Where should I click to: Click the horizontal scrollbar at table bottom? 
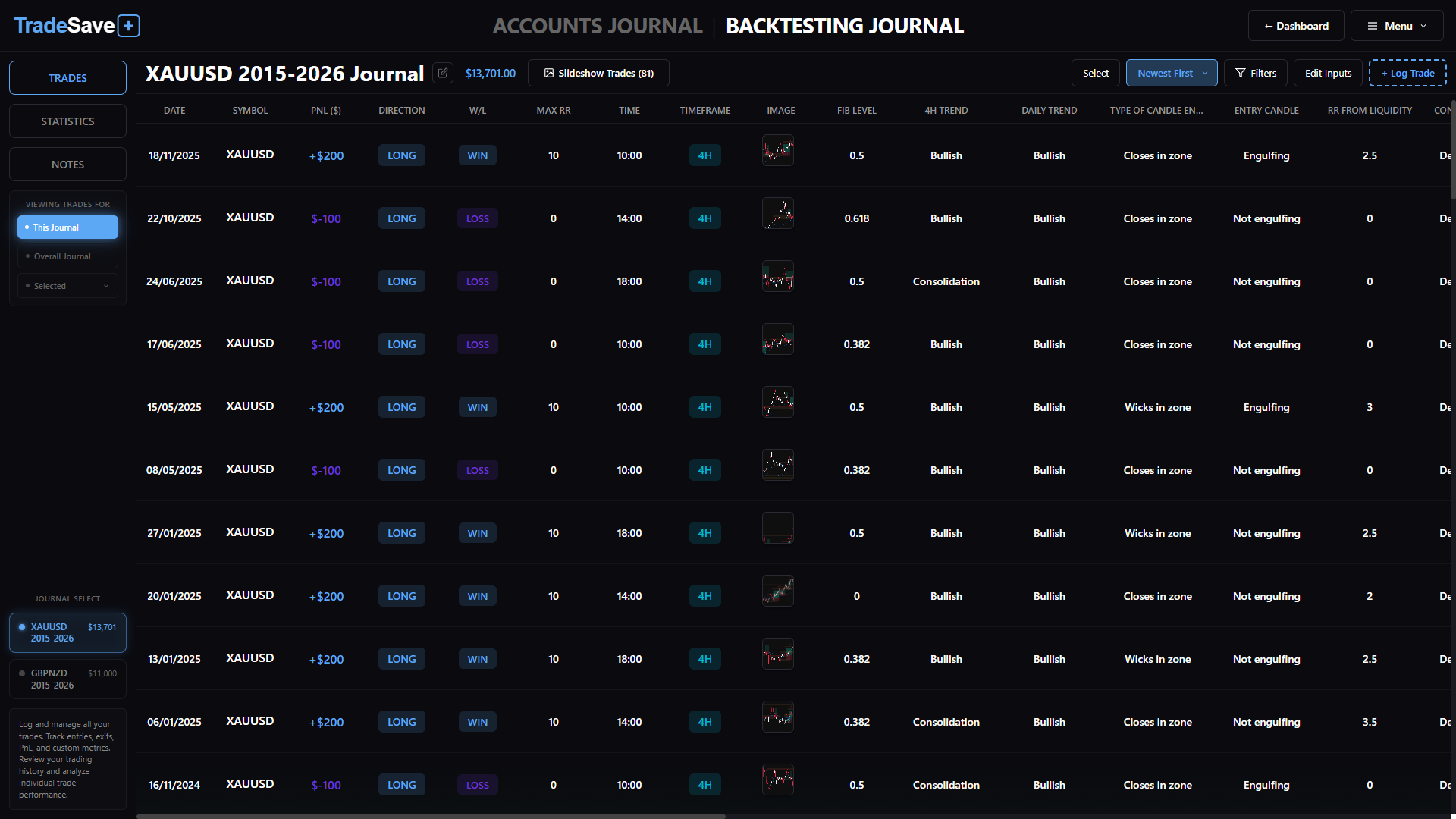[x=431, y=816]
